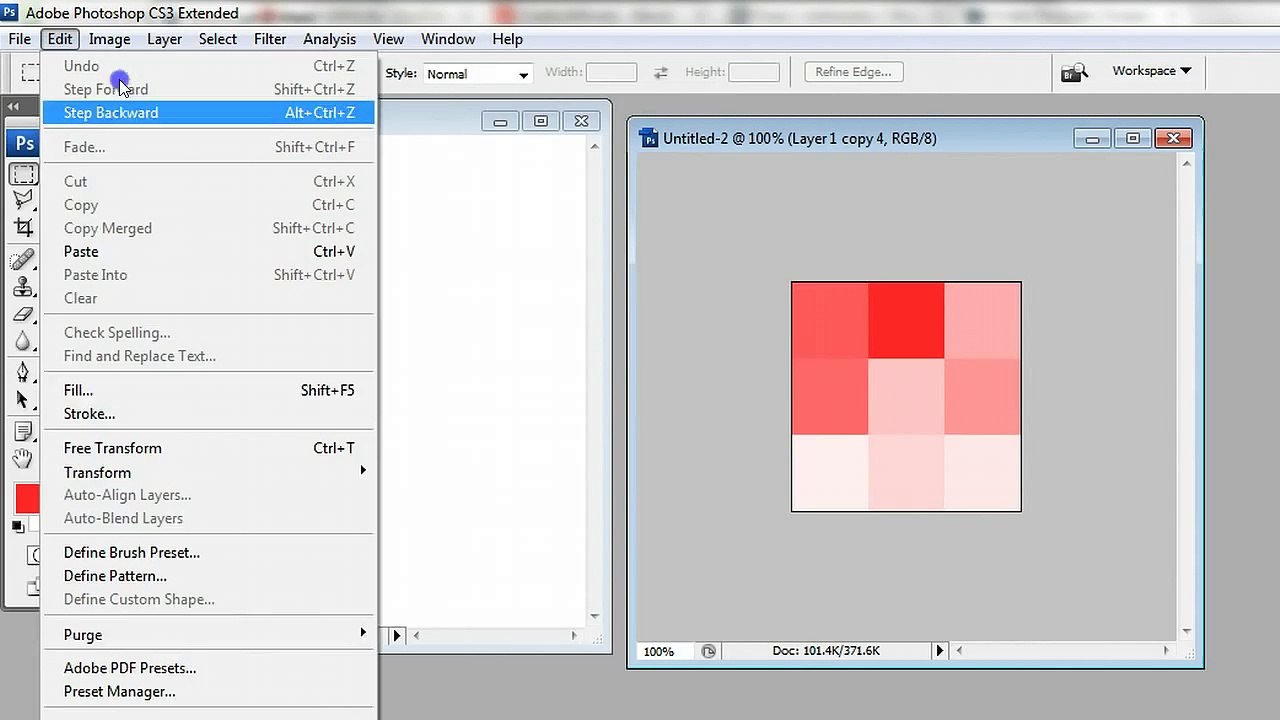The image size is (1280, 720).
Task: Open the Select menu
Action: tap(217, 39)
